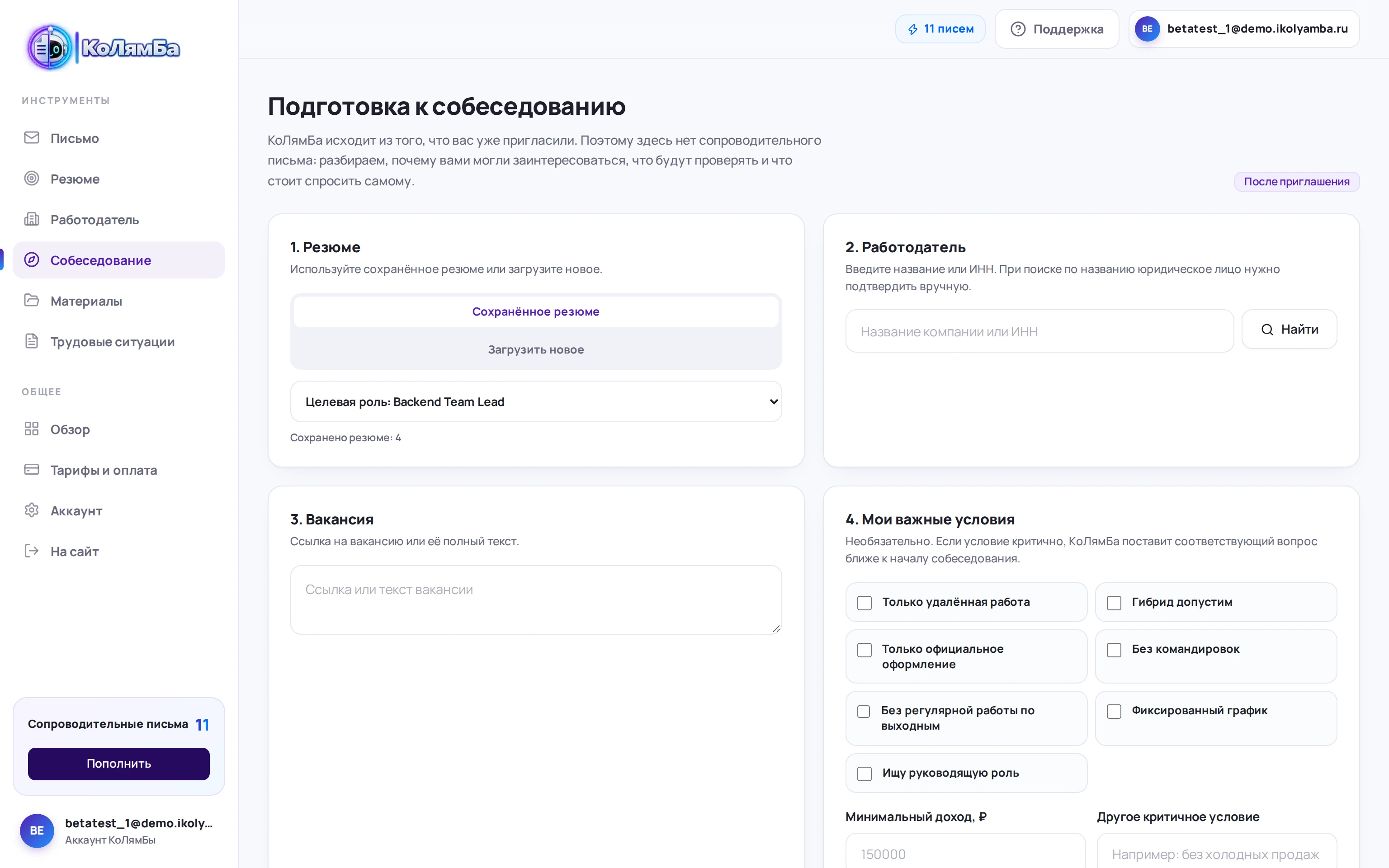Click the На сайт exit icon
The height and width of the screenshot is (868, 1389).
32,551
